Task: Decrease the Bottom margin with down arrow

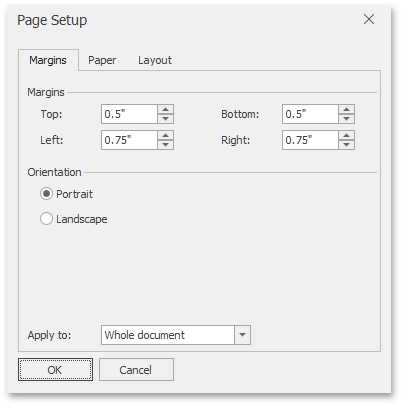Action: 346,118
